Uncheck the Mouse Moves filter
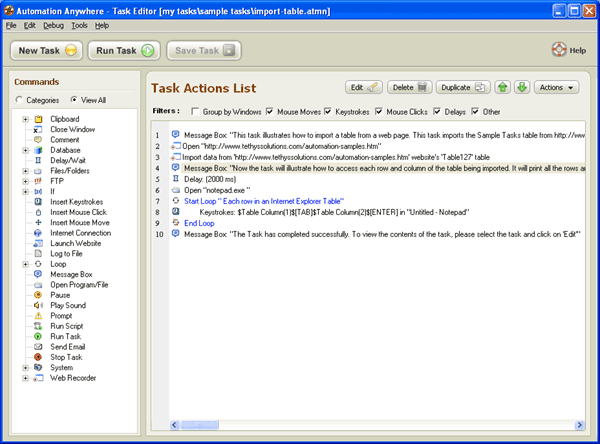The height and width of the screenshot is (444, 600). 270,111
